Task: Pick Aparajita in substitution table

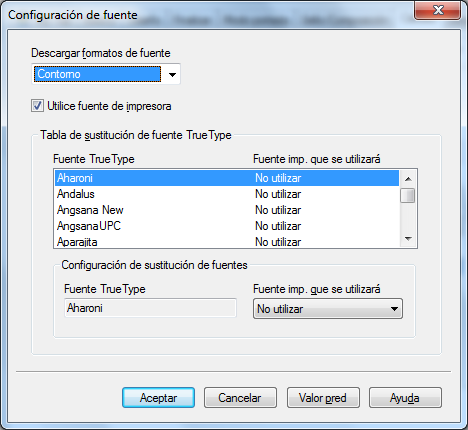Action: [227, 241]
